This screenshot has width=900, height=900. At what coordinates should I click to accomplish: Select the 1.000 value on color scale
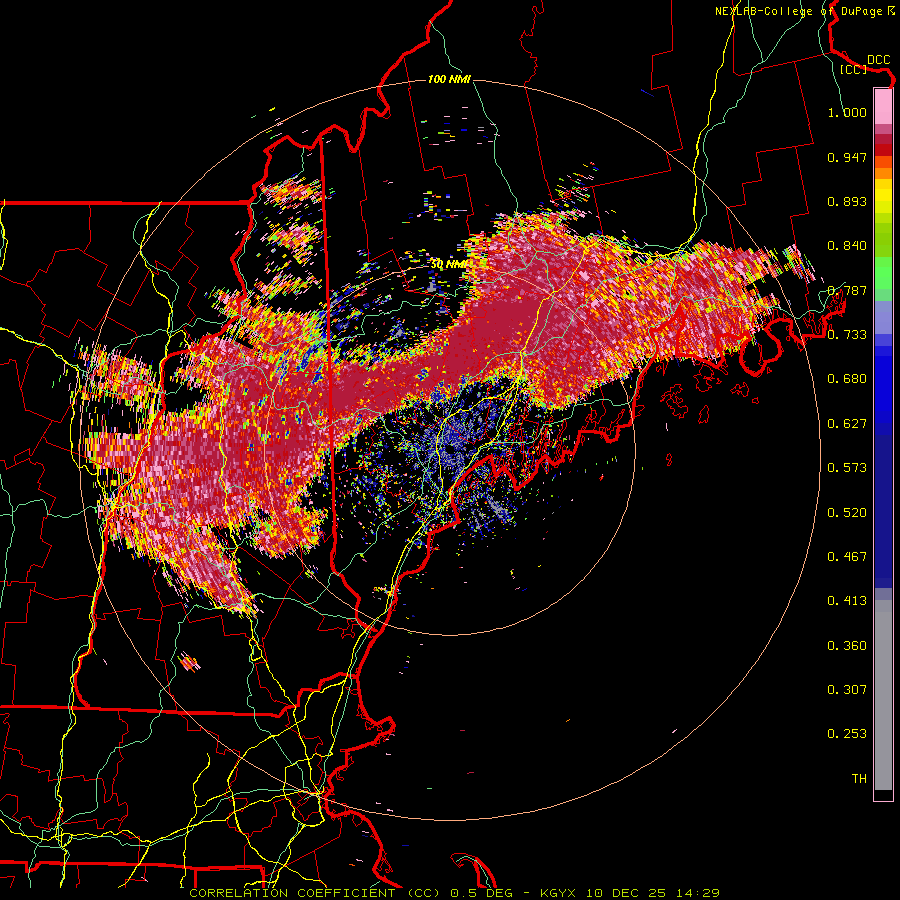pos(847,112)
